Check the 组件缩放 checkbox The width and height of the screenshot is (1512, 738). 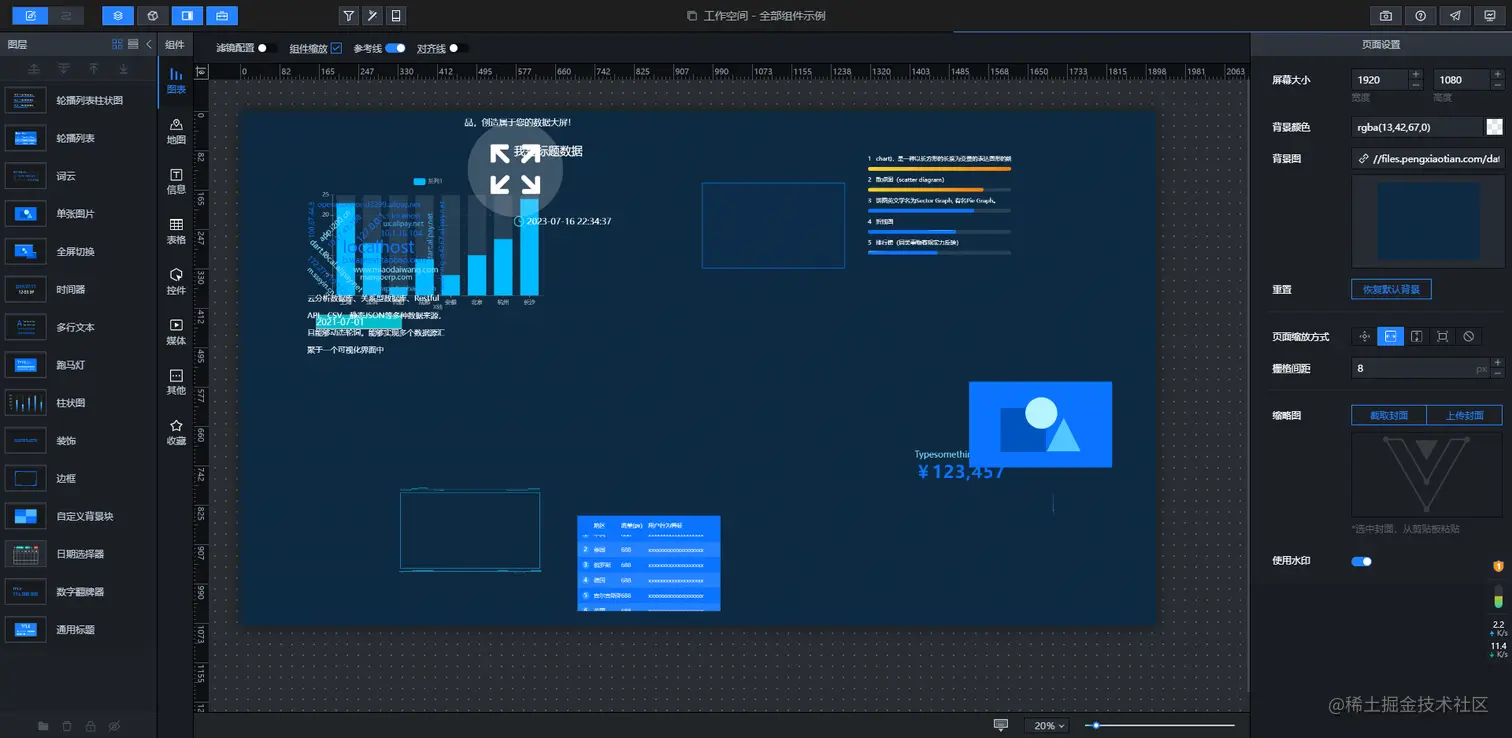(336, 48)
